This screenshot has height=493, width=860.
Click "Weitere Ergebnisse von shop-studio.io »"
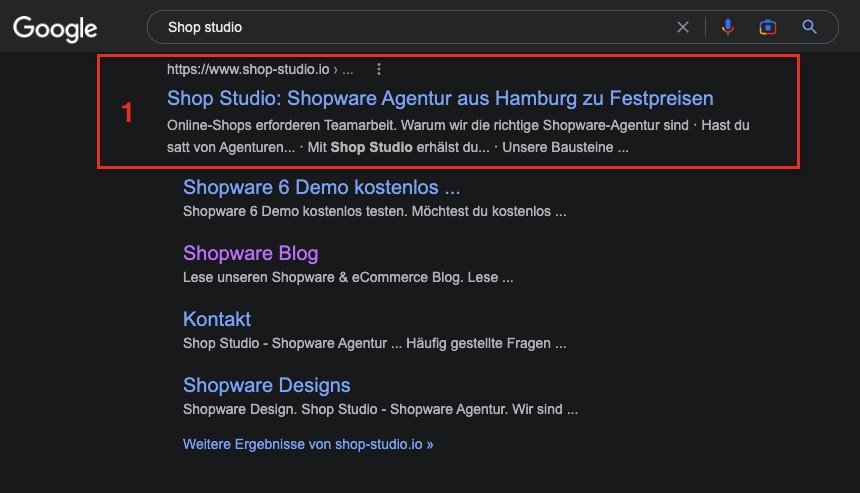click(x=308, y=444)
